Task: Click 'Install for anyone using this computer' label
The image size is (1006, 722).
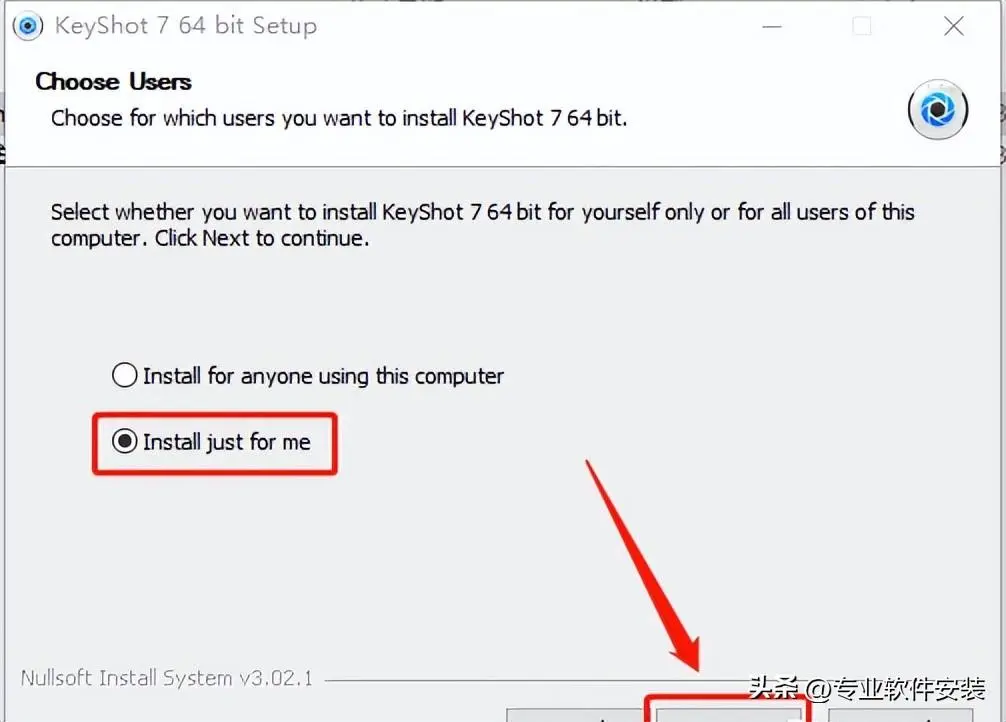Action: coord(323,376)
